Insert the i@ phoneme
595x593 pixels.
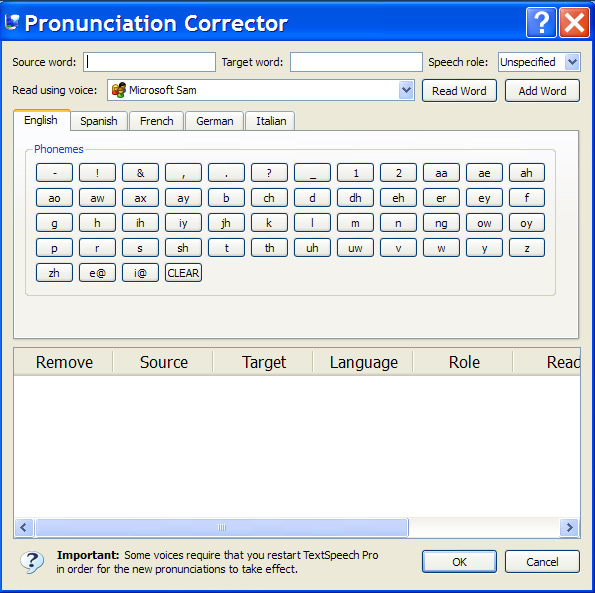140,273
